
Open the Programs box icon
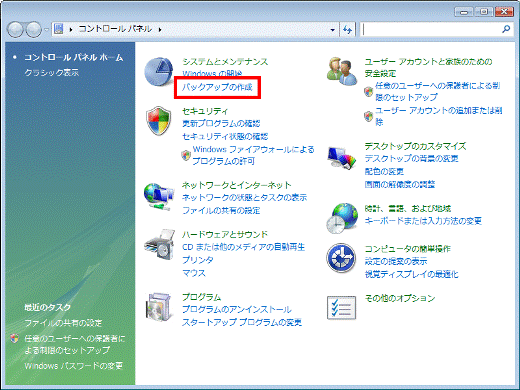tap(159, 307)
